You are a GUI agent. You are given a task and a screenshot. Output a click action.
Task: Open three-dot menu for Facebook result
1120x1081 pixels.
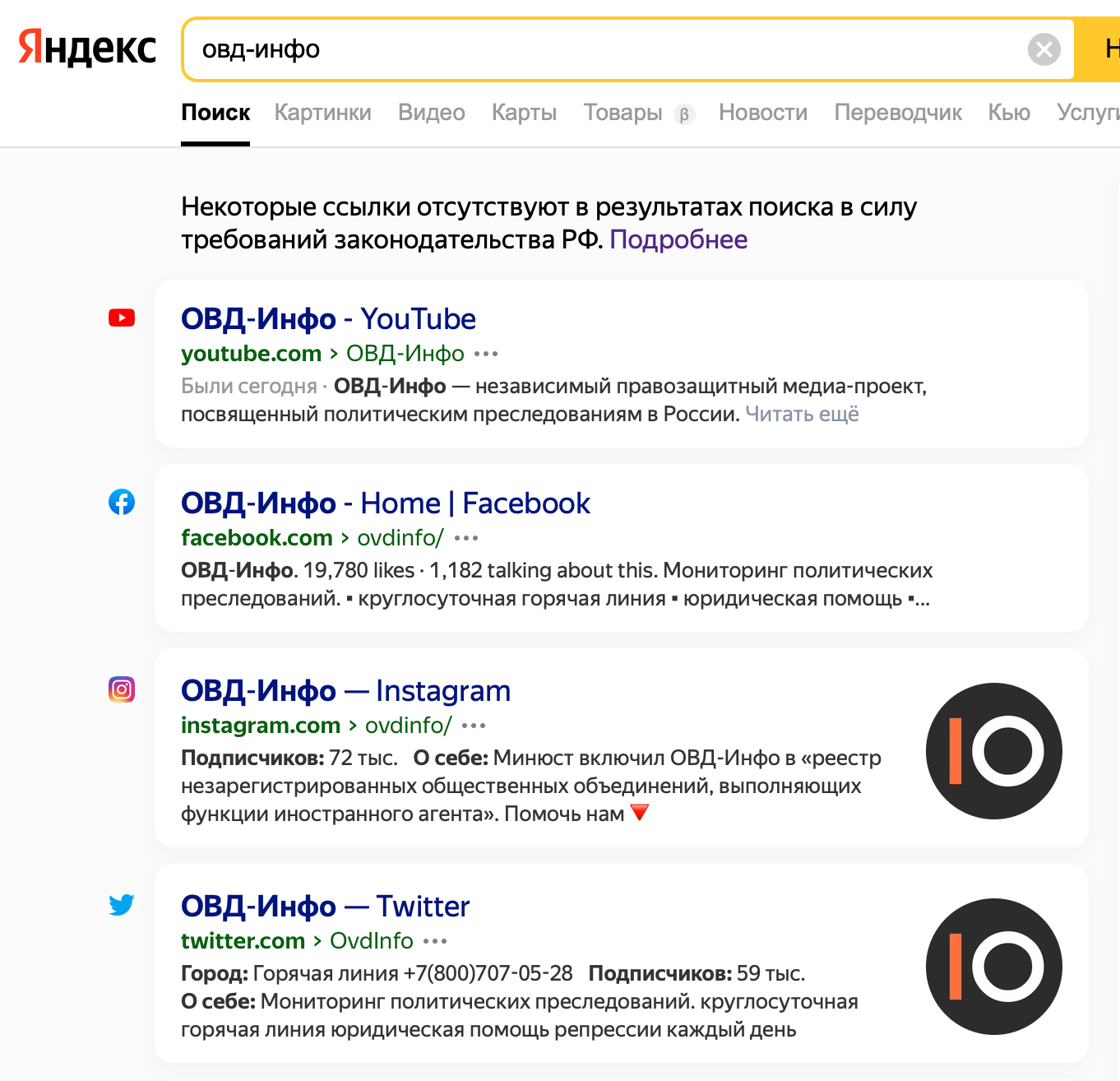click(466, 538)
